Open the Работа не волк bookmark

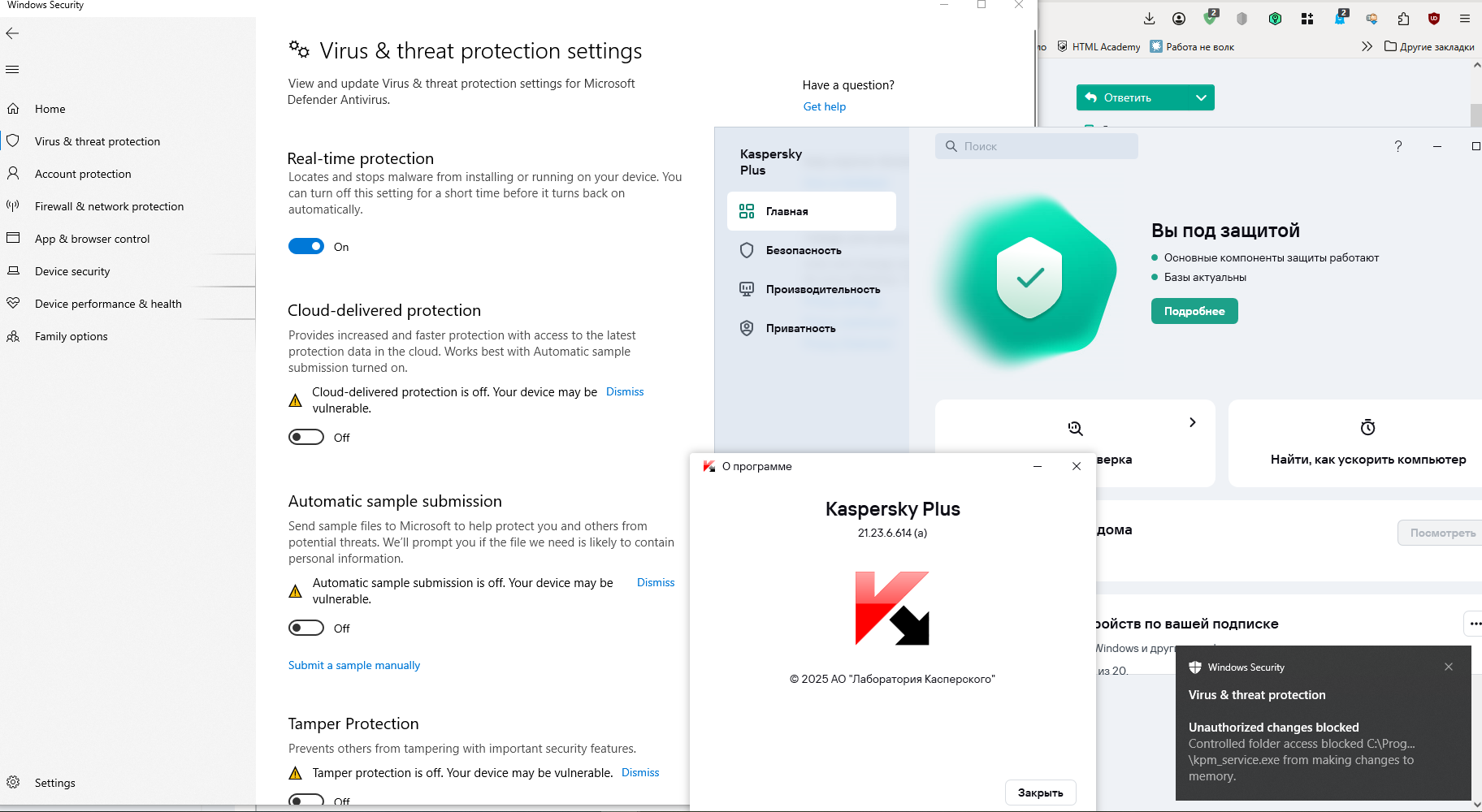(1192, 47)
